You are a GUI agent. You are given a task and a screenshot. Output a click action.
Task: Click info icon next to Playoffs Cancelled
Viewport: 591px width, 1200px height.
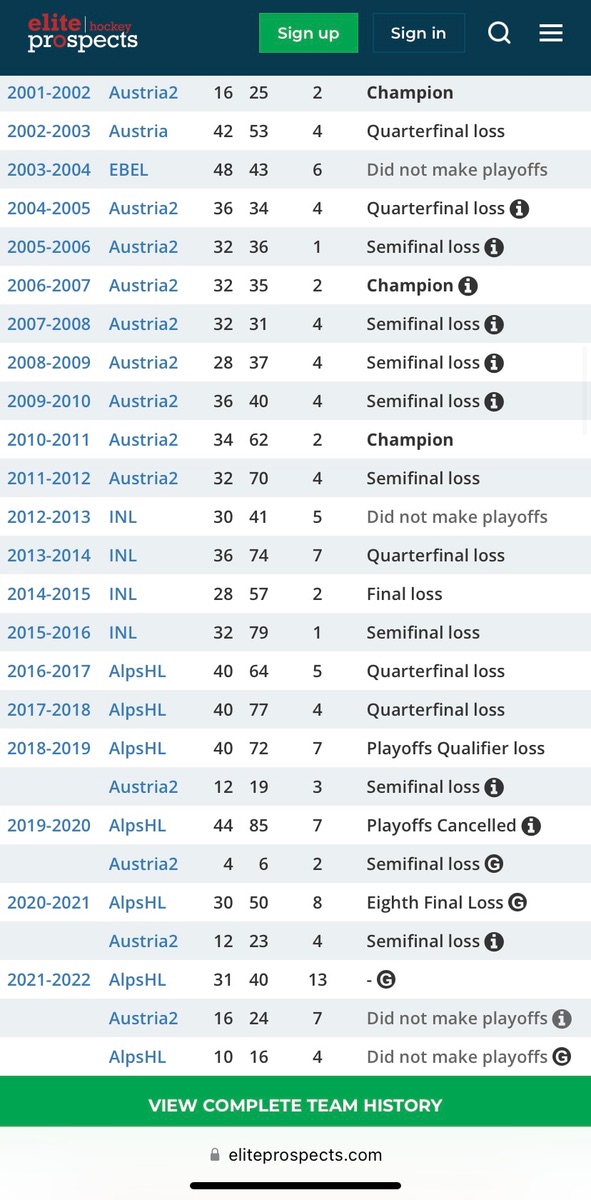531,826
